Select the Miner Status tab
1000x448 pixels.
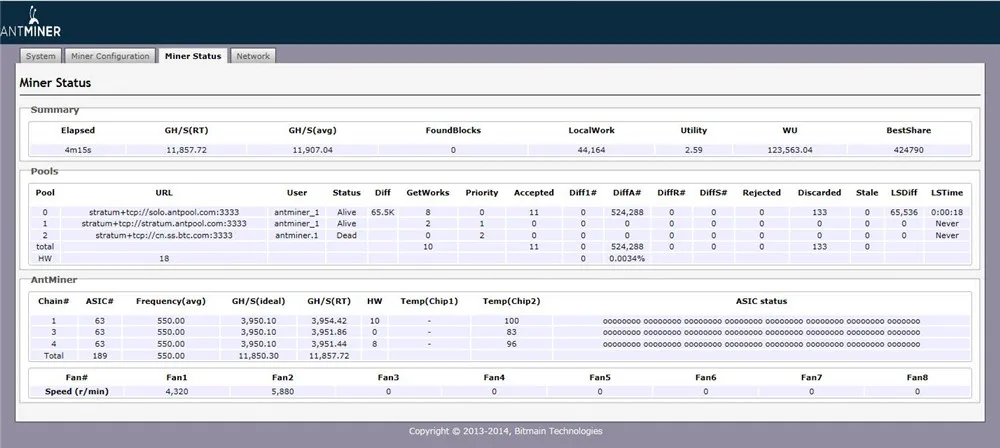193,56
